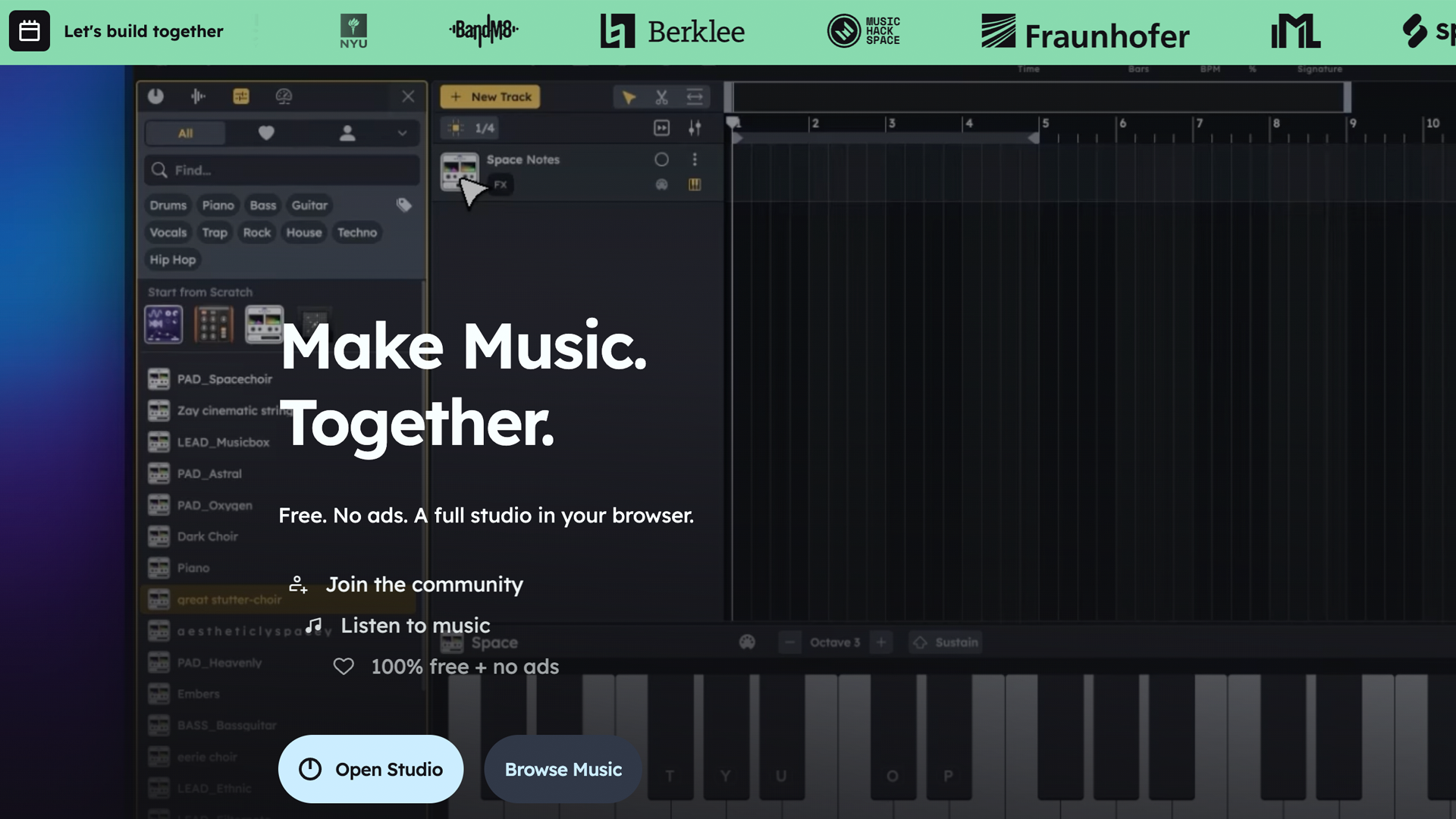1456x819 pixels.
Task: Arm record on the Space Notes track
Action: pos(662,159)
